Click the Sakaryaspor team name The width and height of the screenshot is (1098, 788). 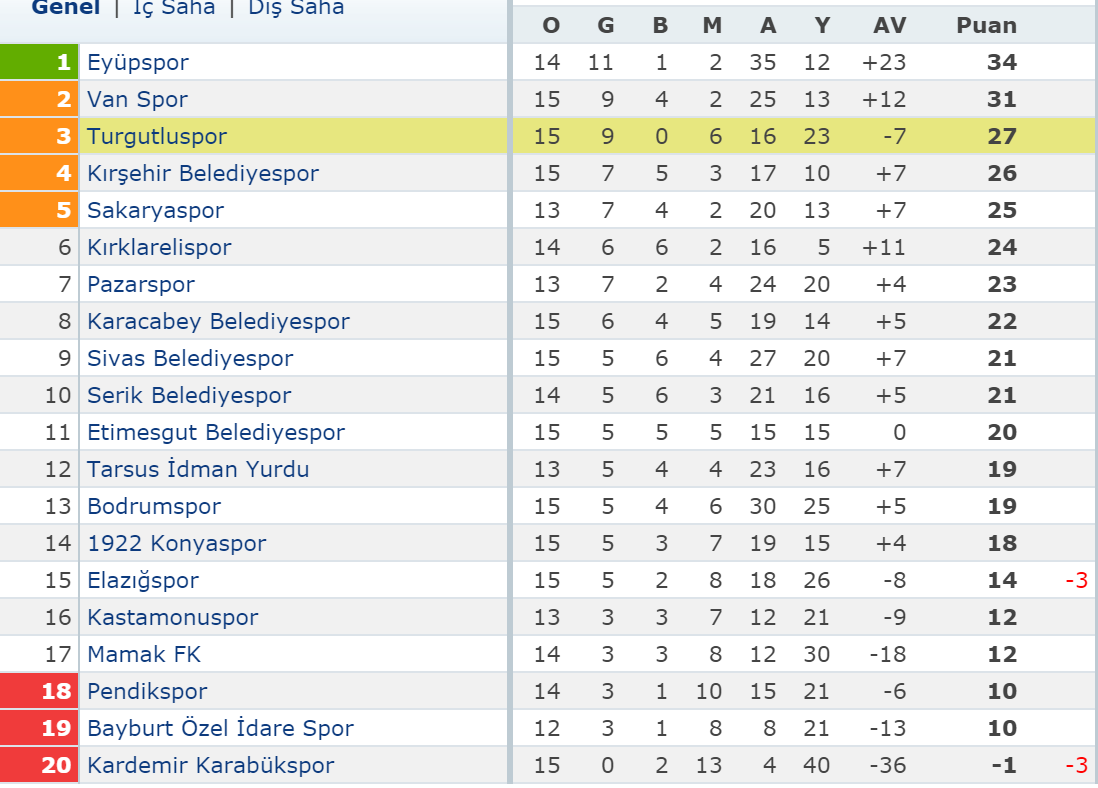point(155,211)
